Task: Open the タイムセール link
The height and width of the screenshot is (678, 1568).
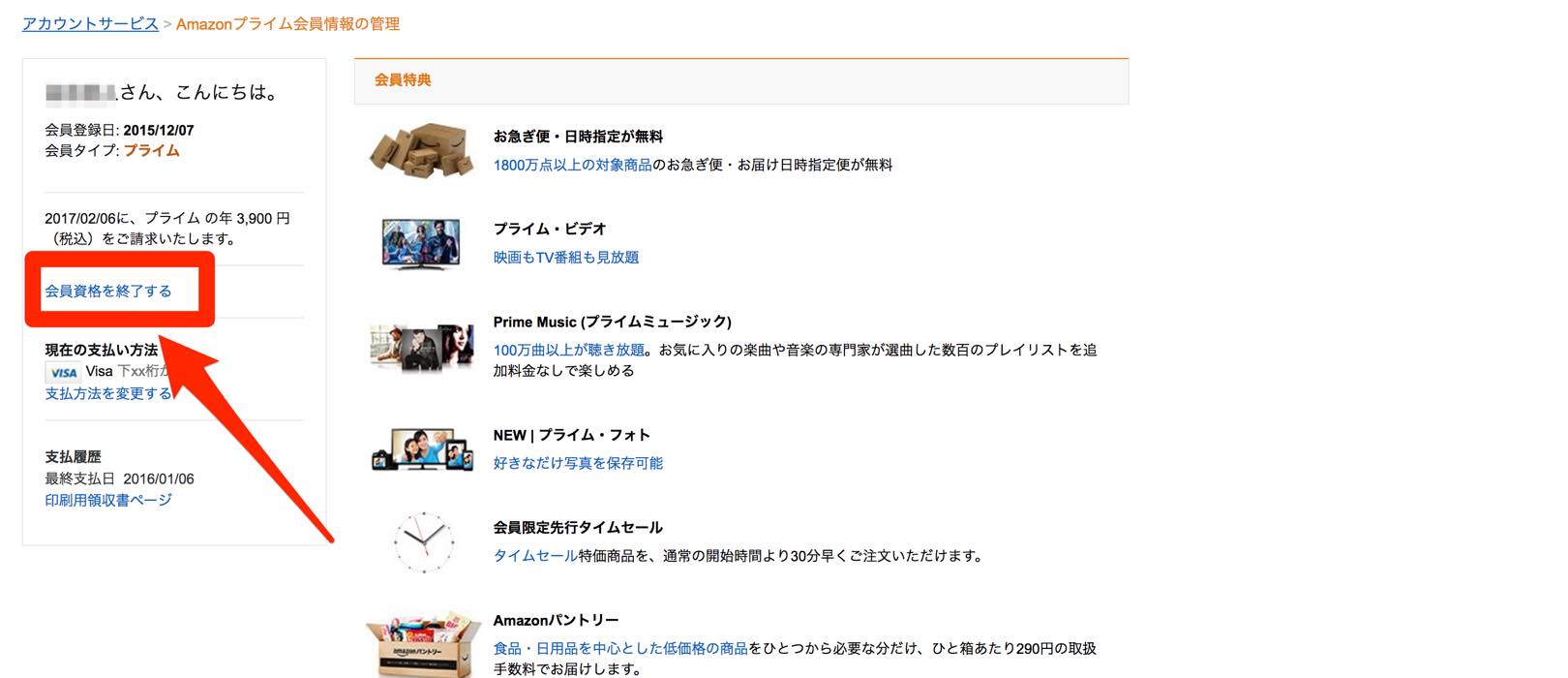Action: (535, 555)
